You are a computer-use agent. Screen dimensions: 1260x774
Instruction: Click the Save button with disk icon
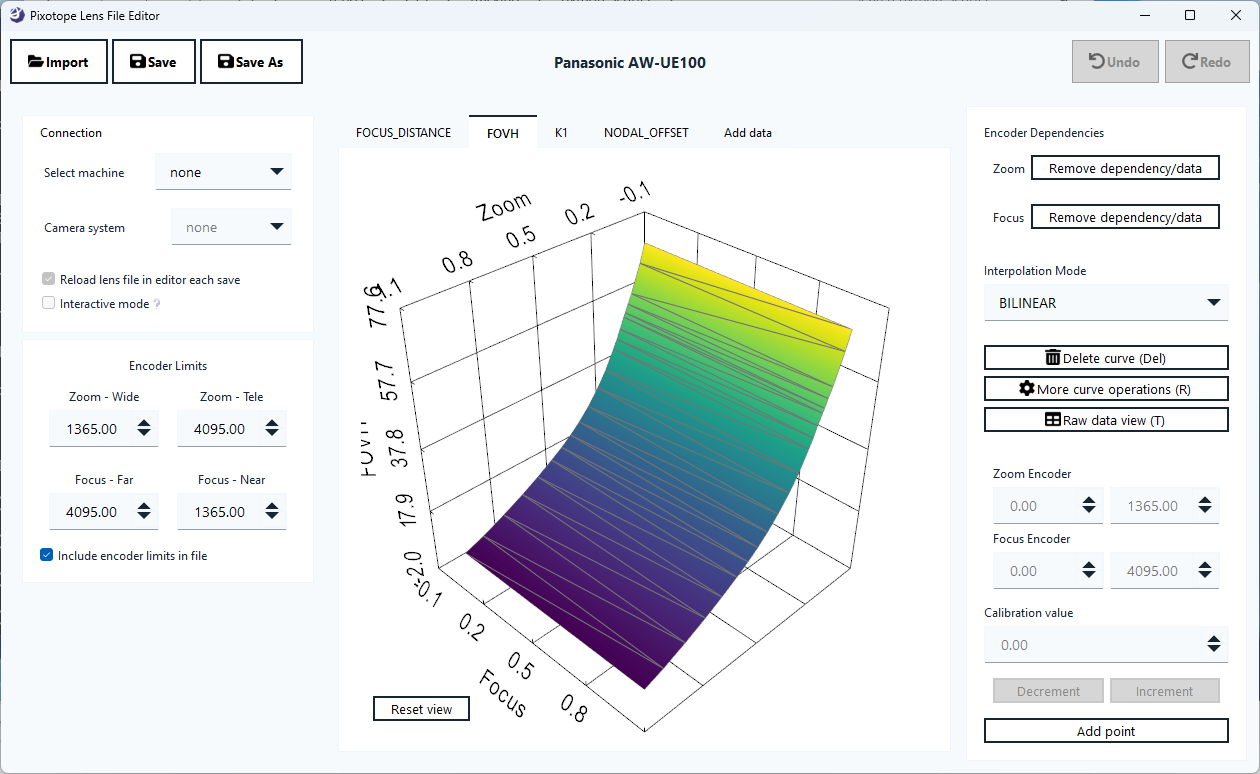[154, 62]
